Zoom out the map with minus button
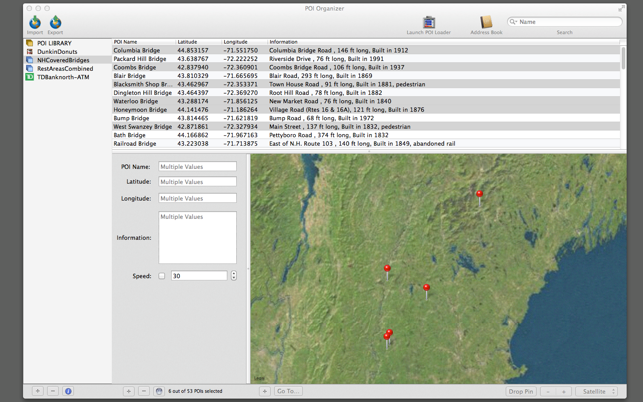This screenshot has width=643, height=402. (x=548, y=391)
